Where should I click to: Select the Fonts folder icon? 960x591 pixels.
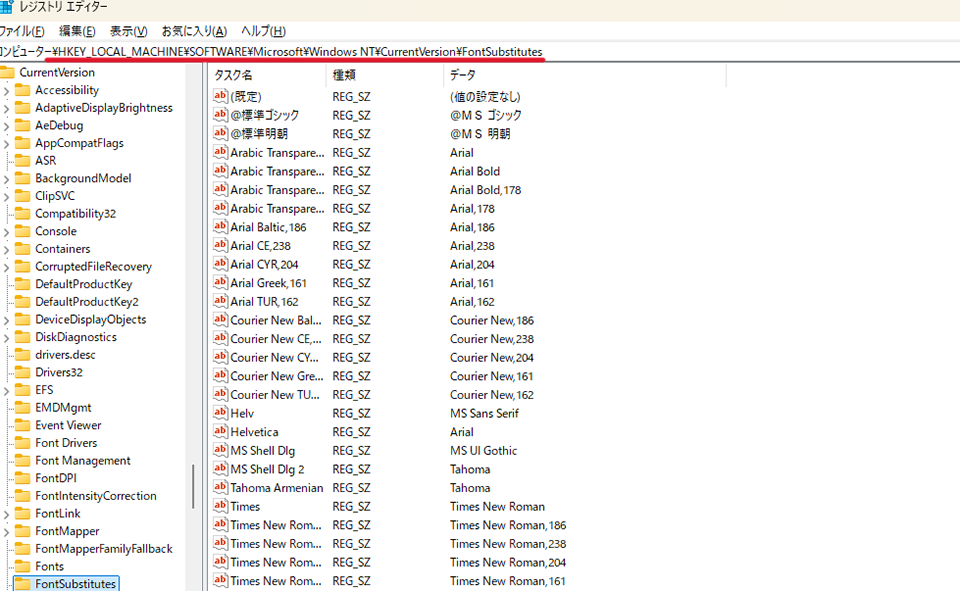(23, 567)
